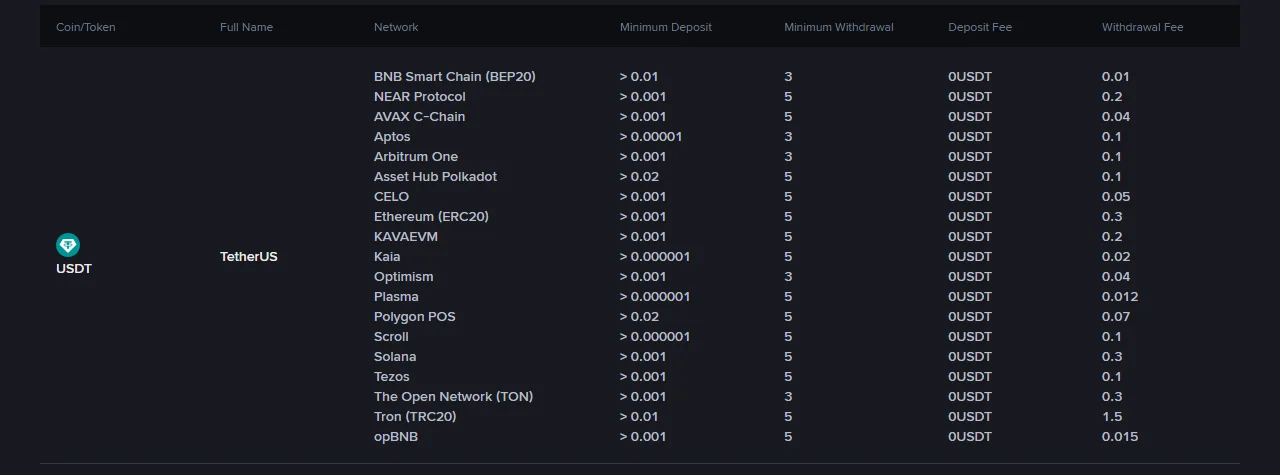Click Kaia withdrawal fee 0.02
This screenshot has width=1280, height=475.
[x=1116, y=257]
